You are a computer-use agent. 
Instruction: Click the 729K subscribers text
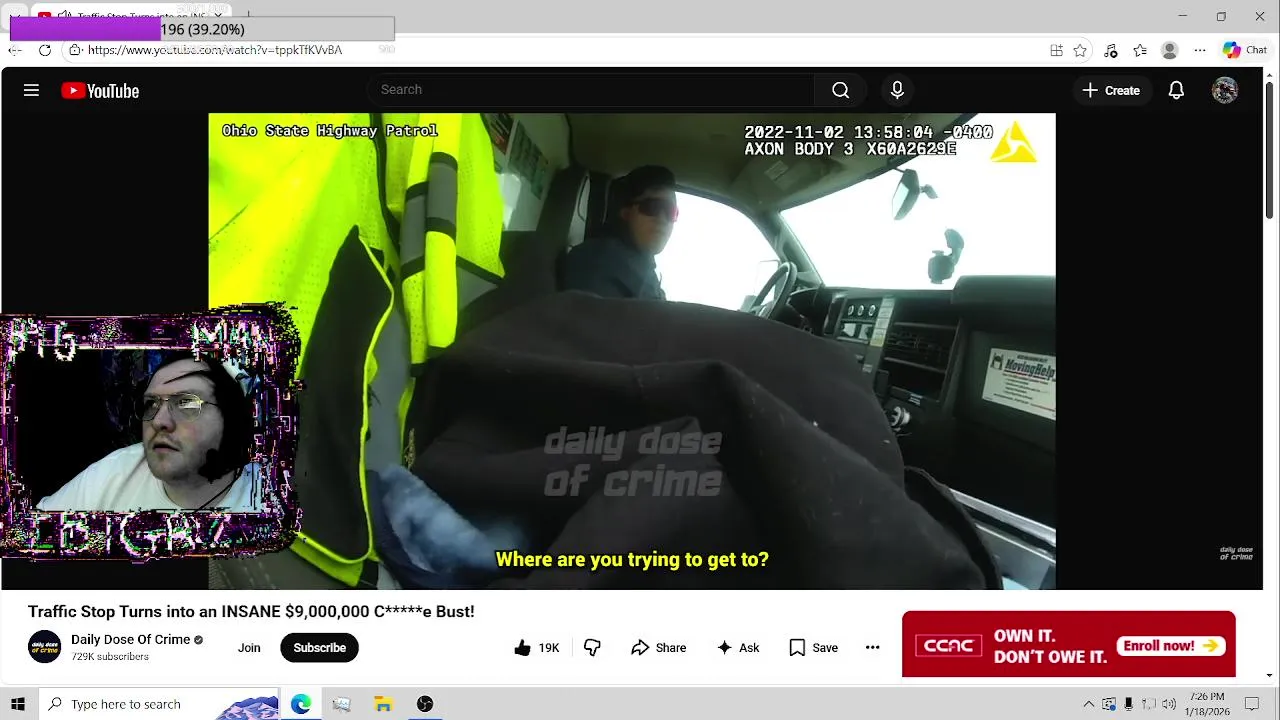point(110,657)
